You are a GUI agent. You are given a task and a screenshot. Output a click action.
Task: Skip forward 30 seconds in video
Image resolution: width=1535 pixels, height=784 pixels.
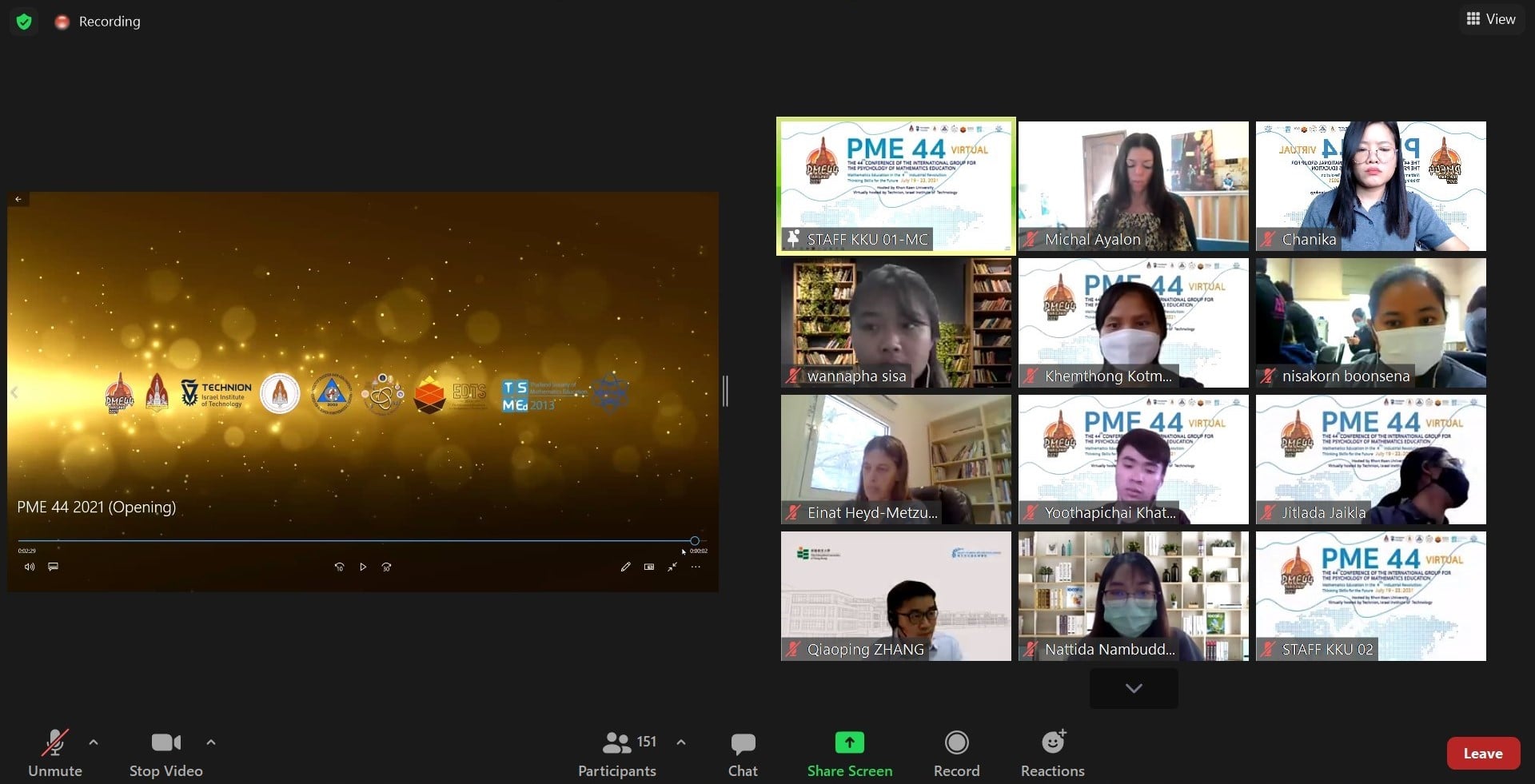[386, 567]
